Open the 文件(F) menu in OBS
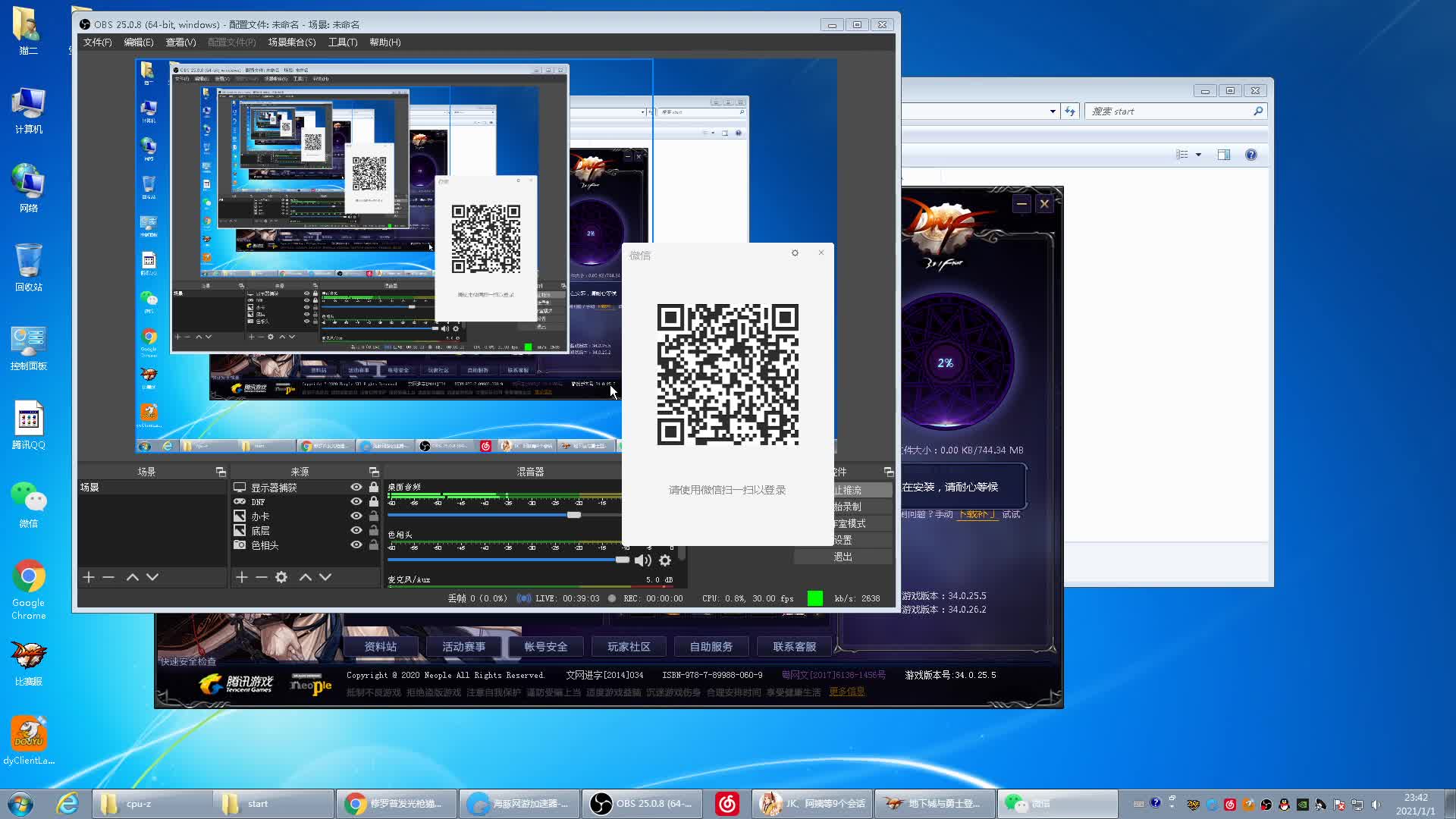The image size is (1456, 819). [x=98, y=42]
